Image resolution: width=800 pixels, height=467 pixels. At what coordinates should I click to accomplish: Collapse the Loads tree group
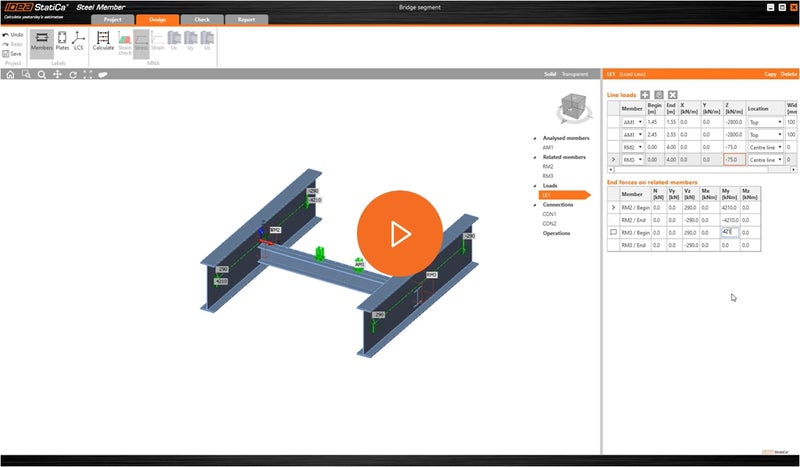pos(535,186)
